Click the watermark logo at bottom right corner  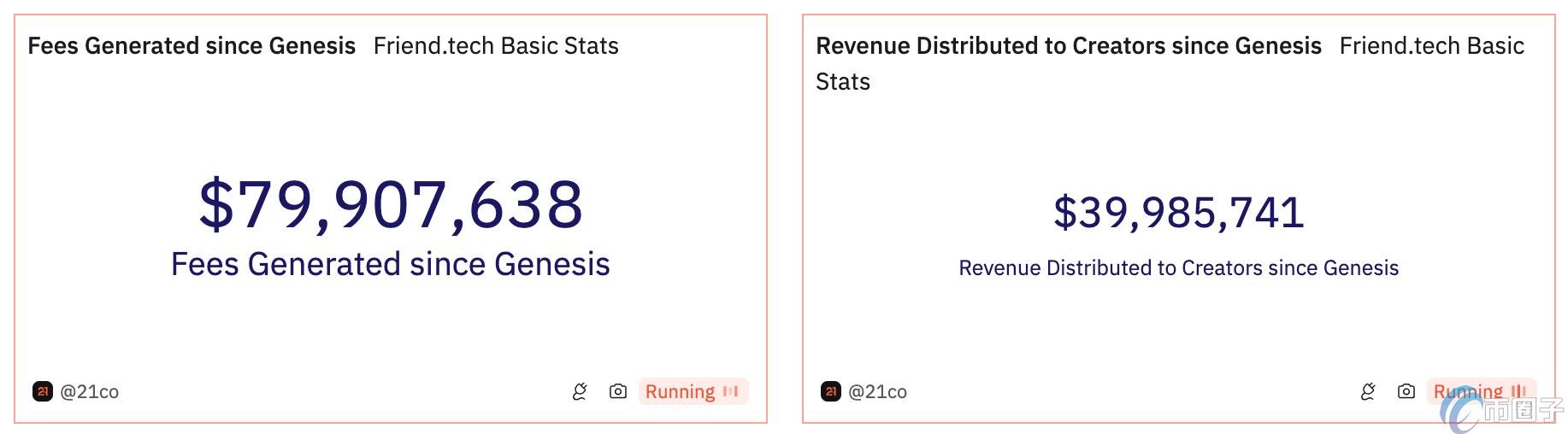[x=1500, y=412]
